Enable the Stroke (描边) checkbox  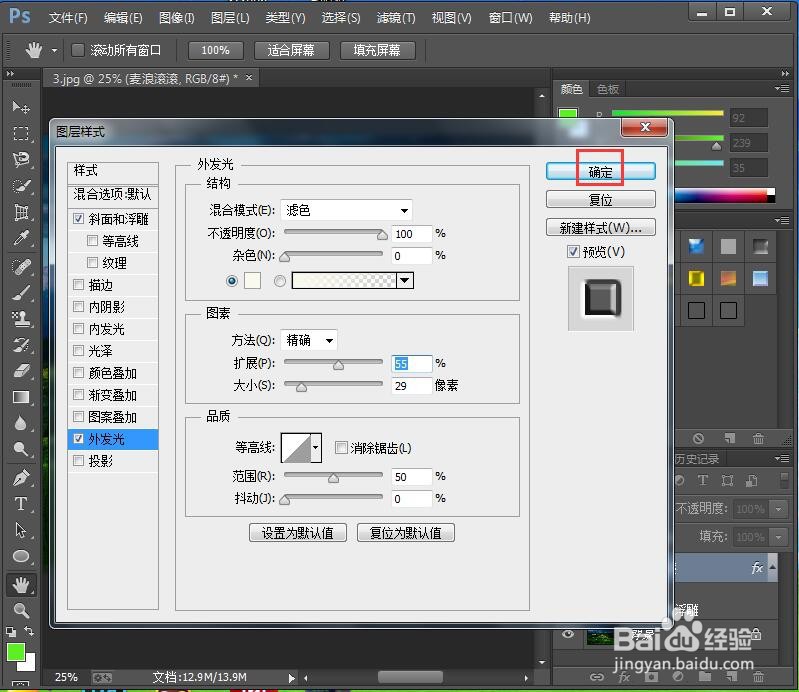tap(78, 284)
